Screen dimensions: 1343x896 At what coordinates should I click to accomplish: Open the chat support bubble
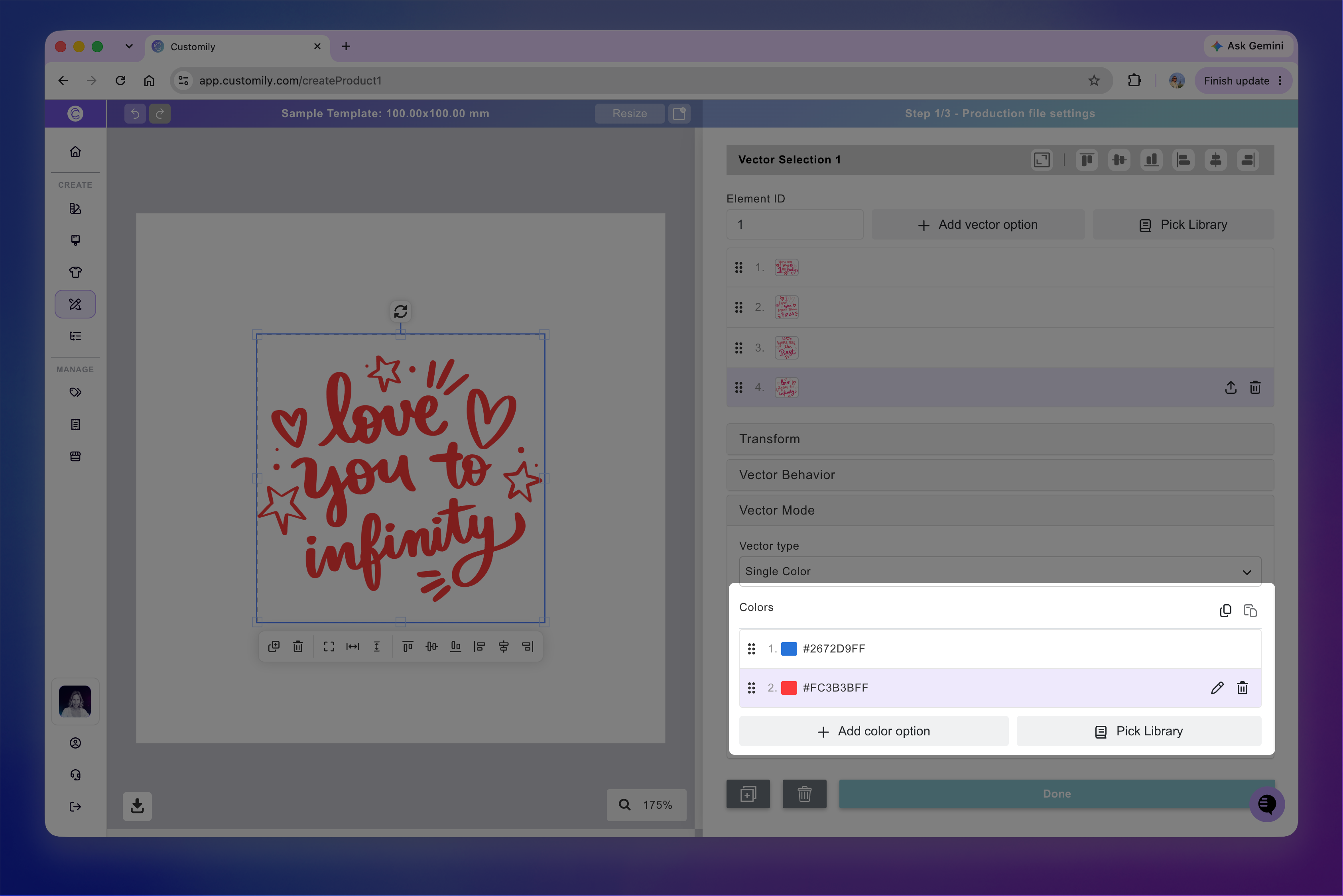[1266, 805]
